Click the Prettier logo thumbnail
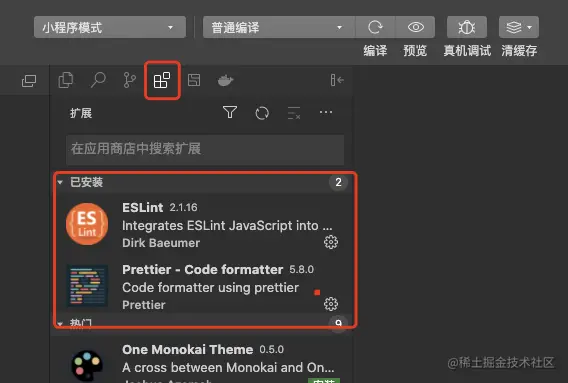568x383 pixels. 87,286
